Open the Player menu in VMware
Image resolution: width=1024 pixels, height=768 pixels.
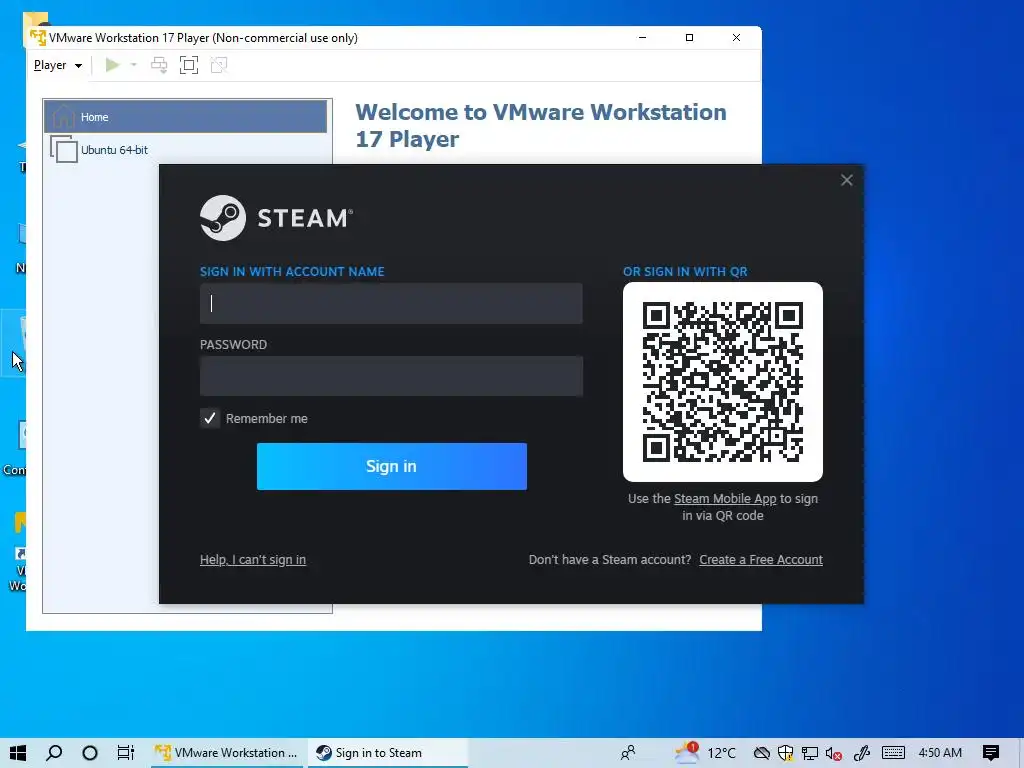pos(57,65)
